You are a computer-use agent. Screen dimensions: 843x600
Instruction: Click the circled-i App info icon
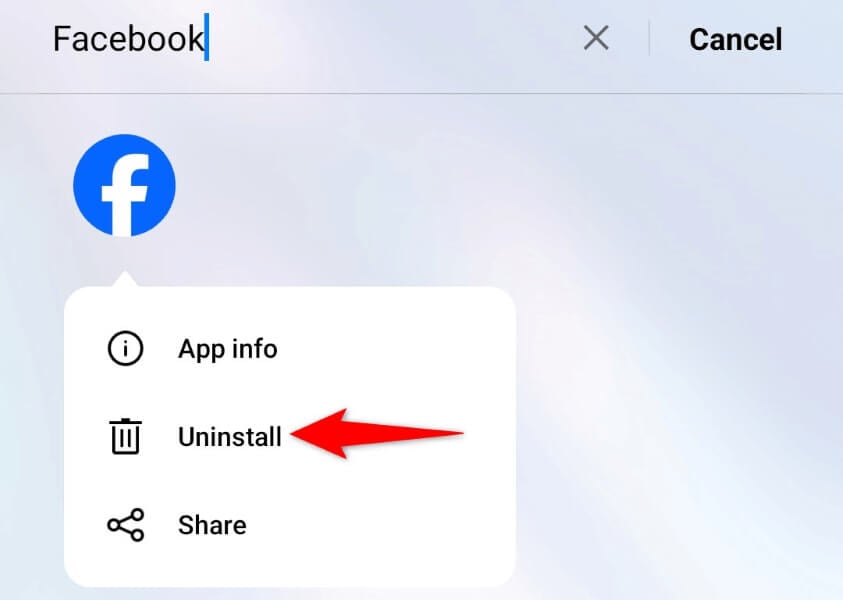point(125,348)
